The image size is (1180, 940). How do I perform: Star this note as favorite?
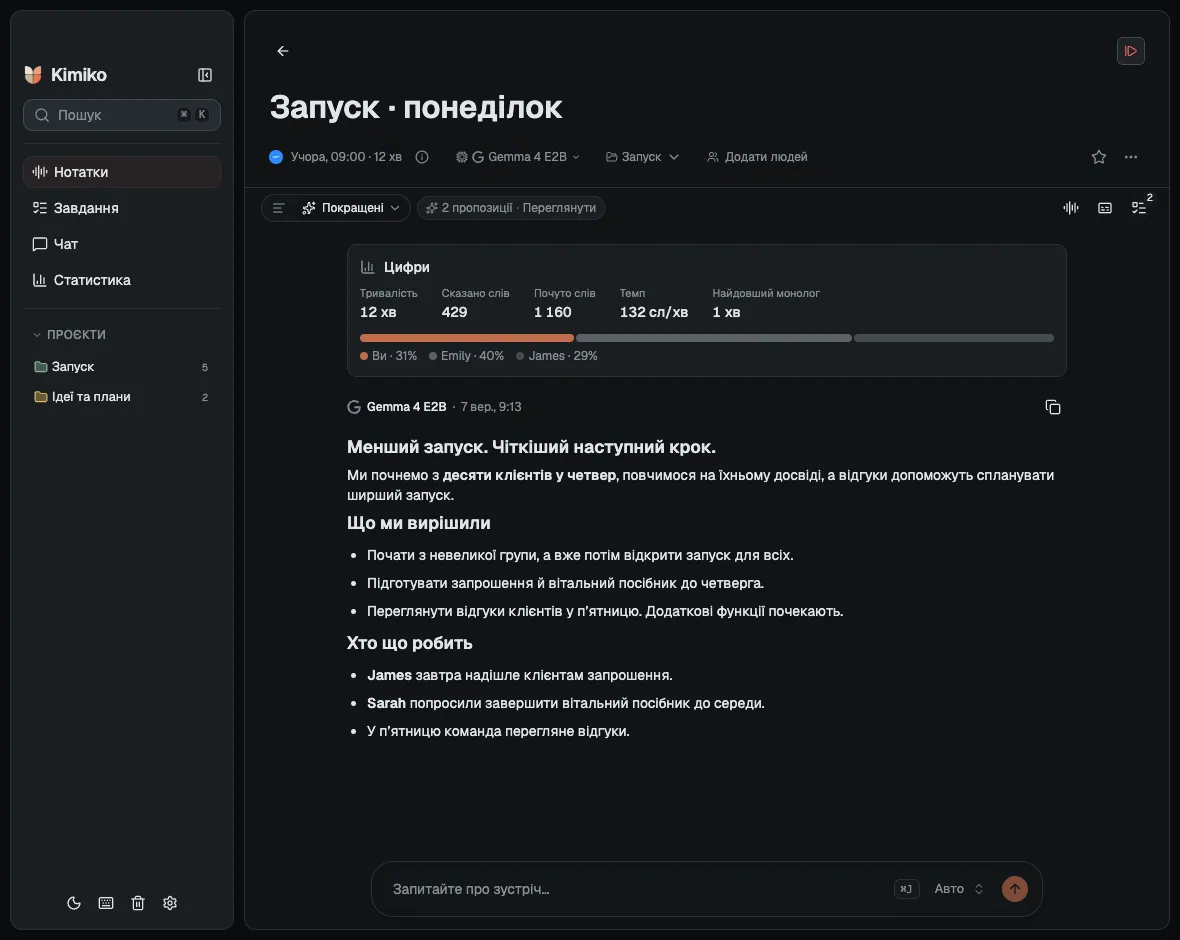1099,157
